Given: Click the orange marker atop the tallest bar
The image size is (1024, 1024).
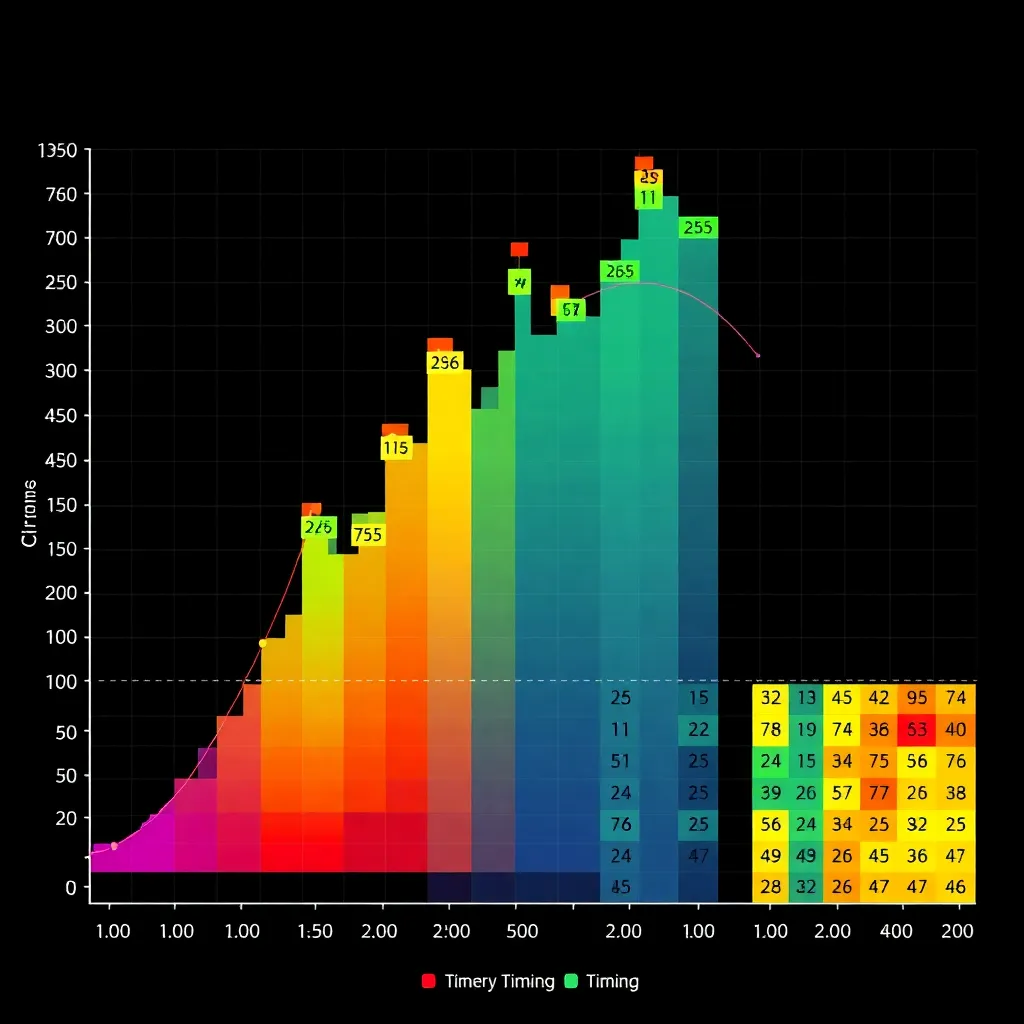Looking at the screenshot, I should (644, 163).
